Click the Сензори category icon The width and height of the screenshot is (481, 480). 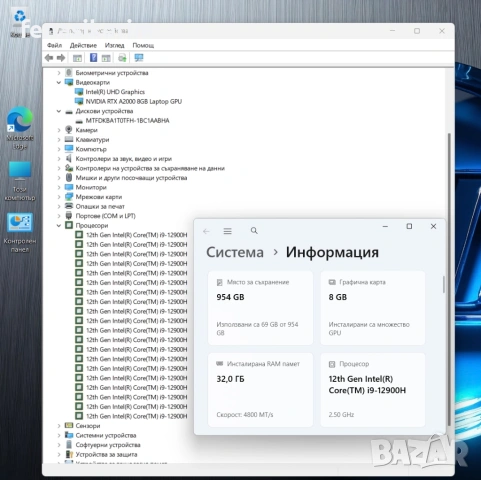69,425
